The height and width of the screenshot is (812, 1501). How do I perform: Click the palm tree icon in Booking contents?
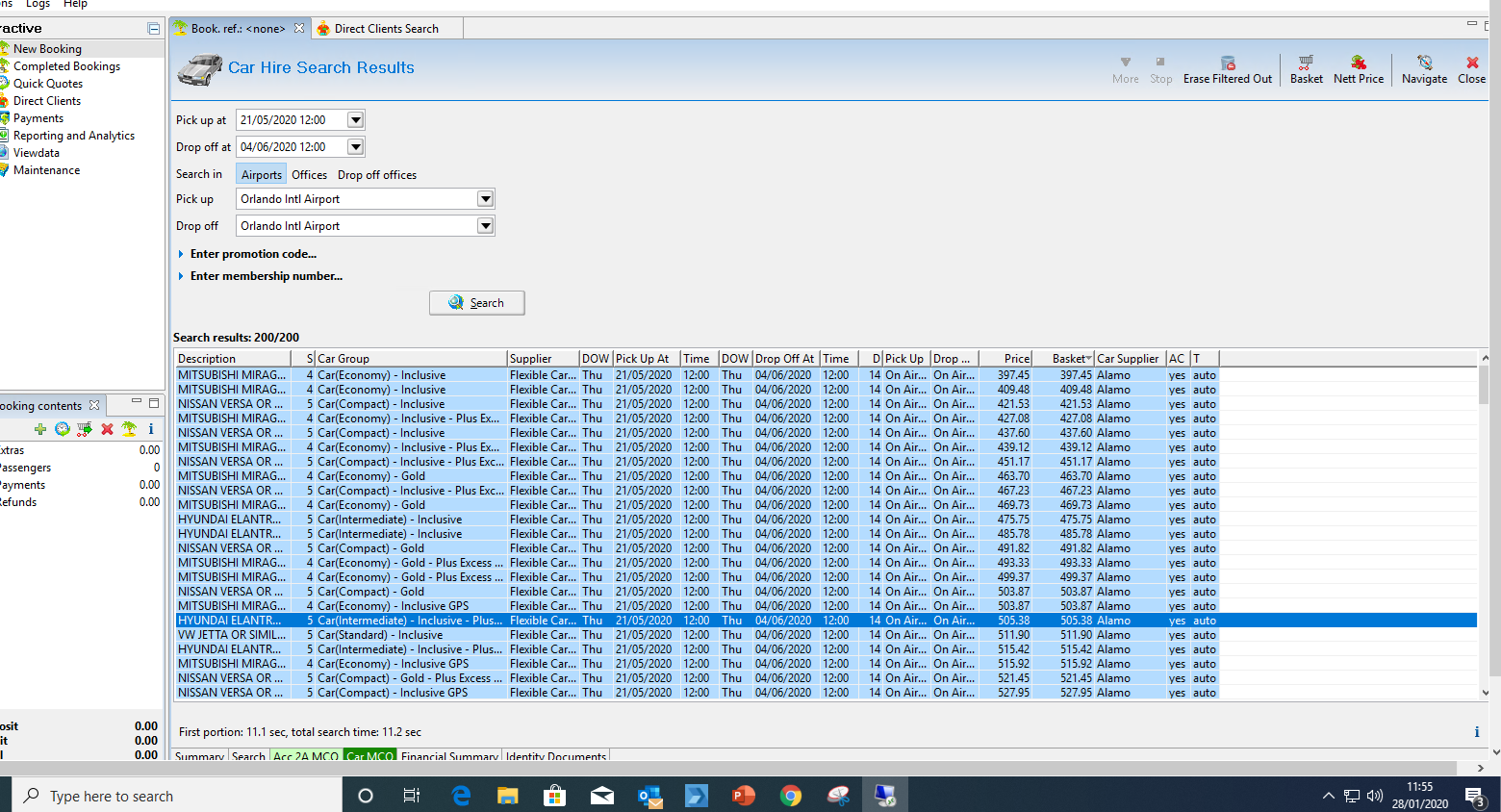[x=129, y=429]
